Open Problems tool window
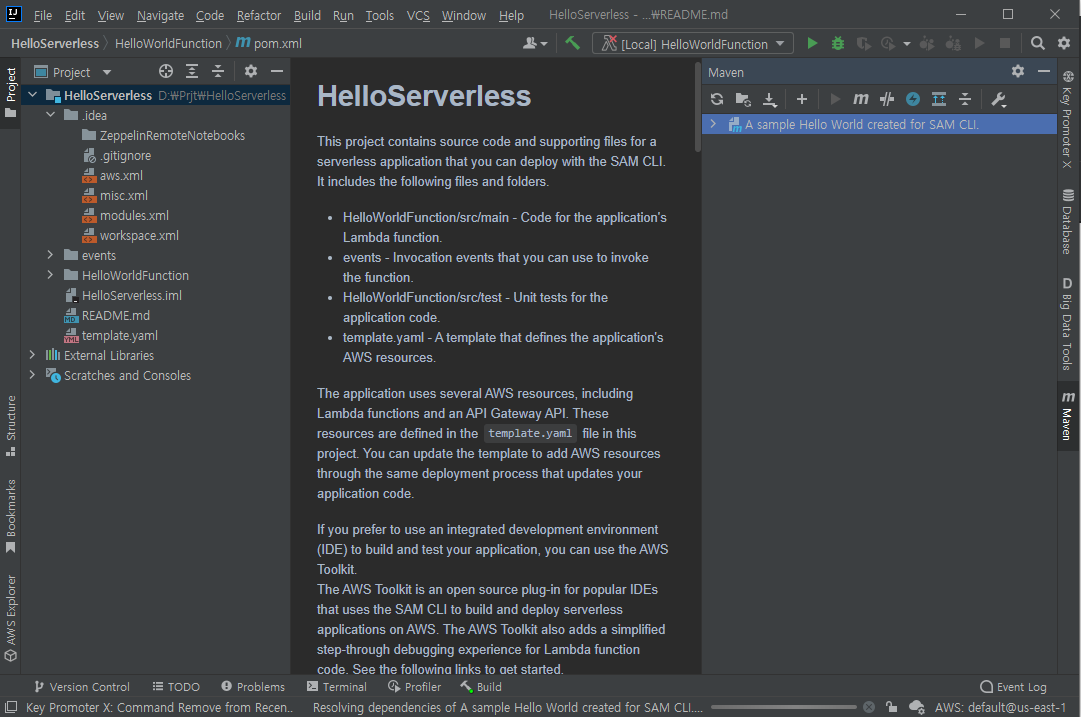Screen dimensions: 1081x717 (252, 687)
